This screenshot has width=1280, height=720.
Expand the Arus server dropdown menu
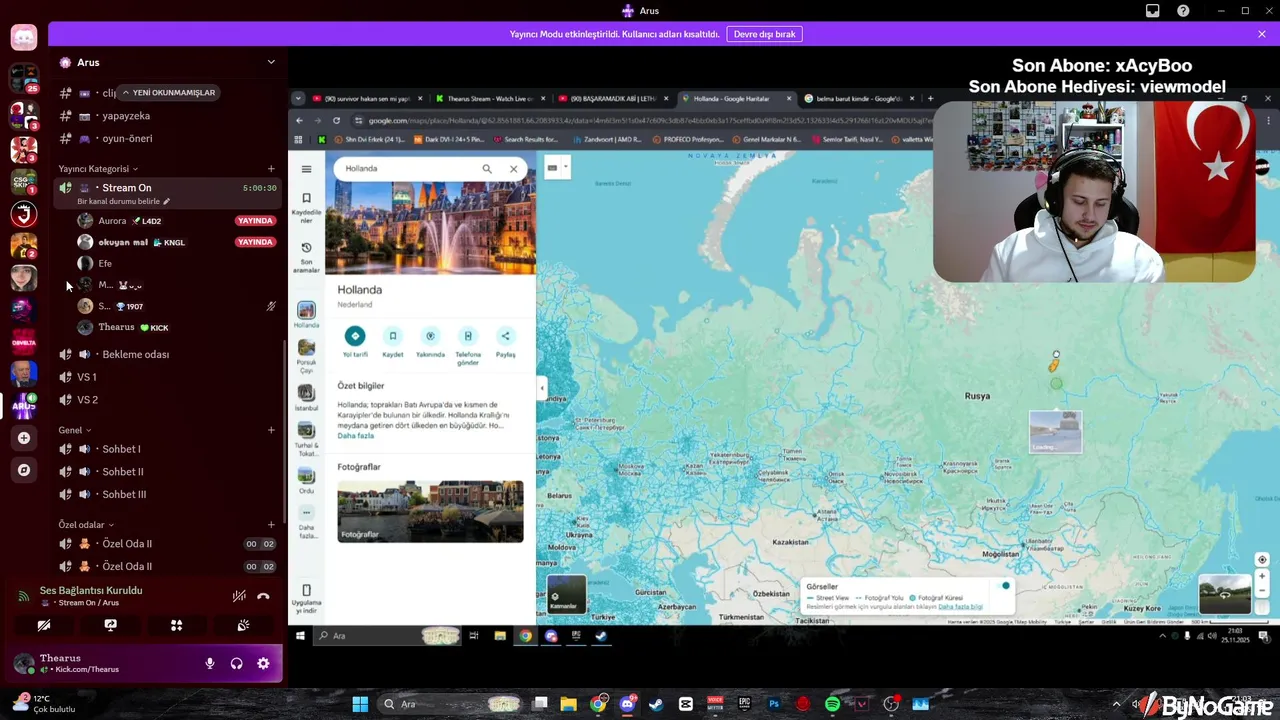[270, 62]
